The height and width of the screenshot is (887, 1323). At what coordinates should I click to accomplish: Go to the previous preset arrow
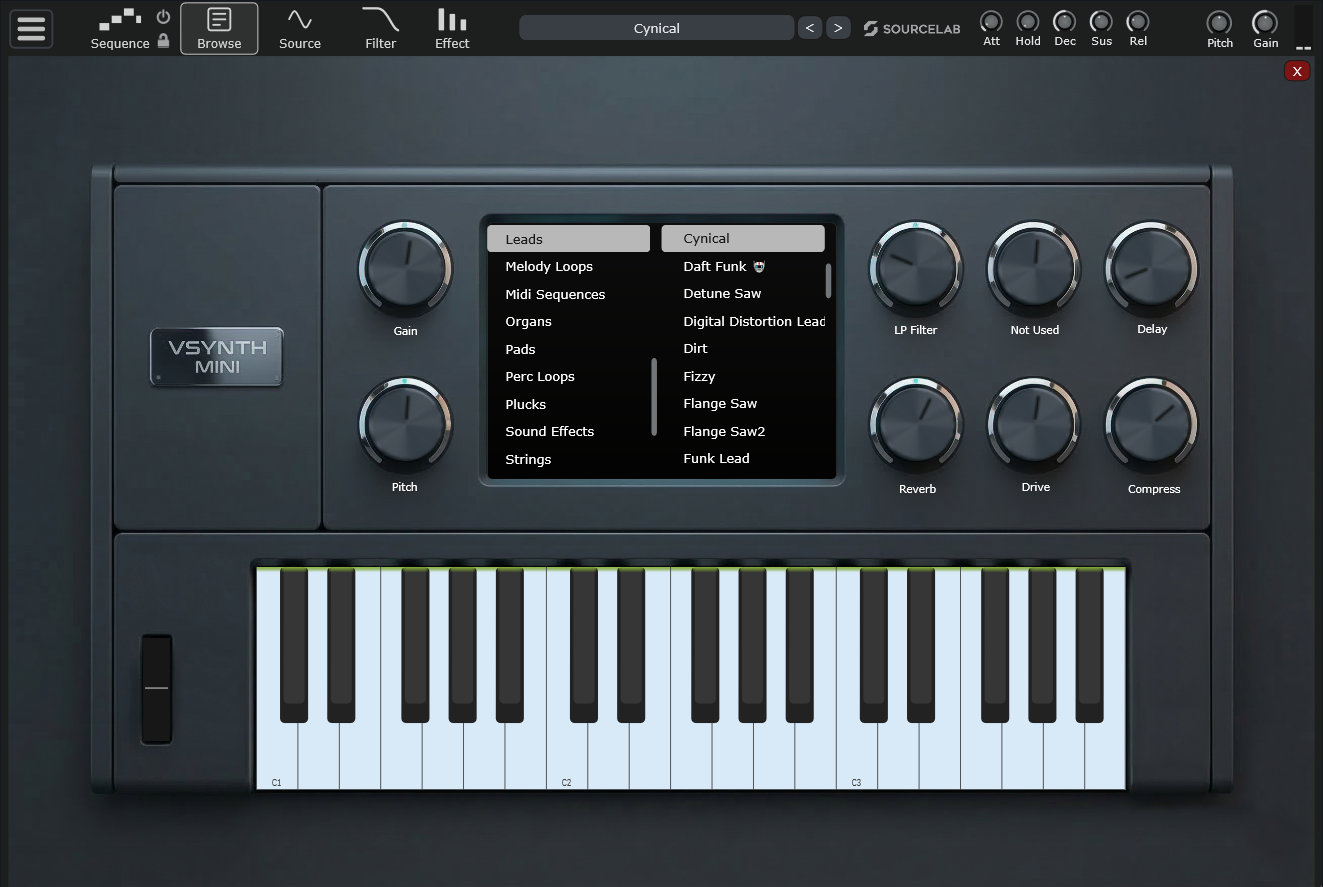click(x=810, y=28)
